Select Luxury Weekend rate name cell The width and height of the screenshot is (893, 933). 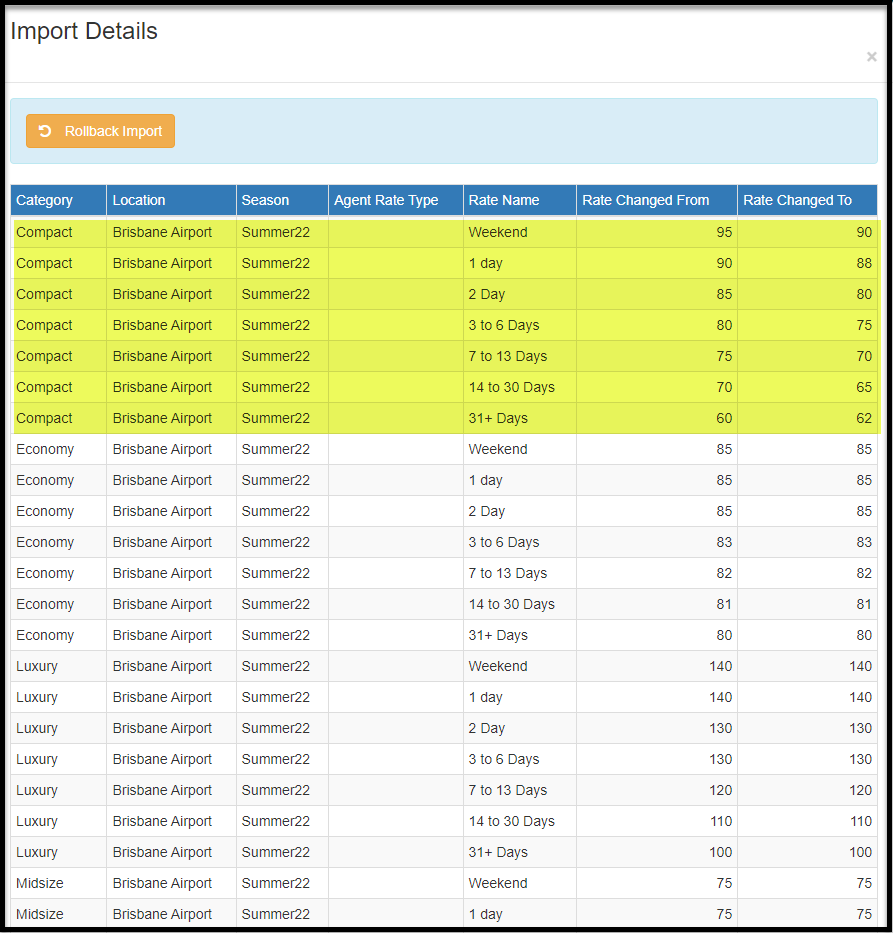click(519, 666)
